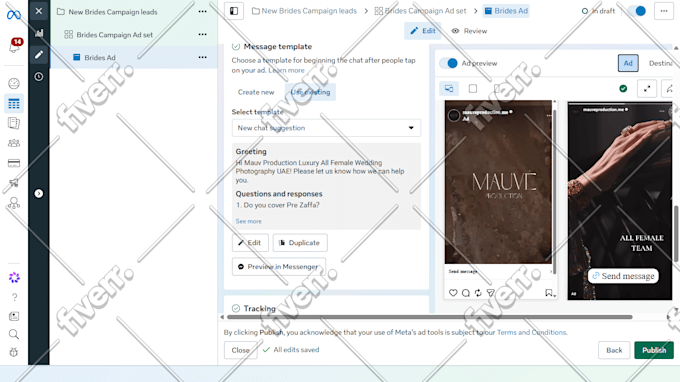Open Account overview gauge icon
The width and height of the screenshot is (680, 382).
pyautogui.click(x=14, y=83)
